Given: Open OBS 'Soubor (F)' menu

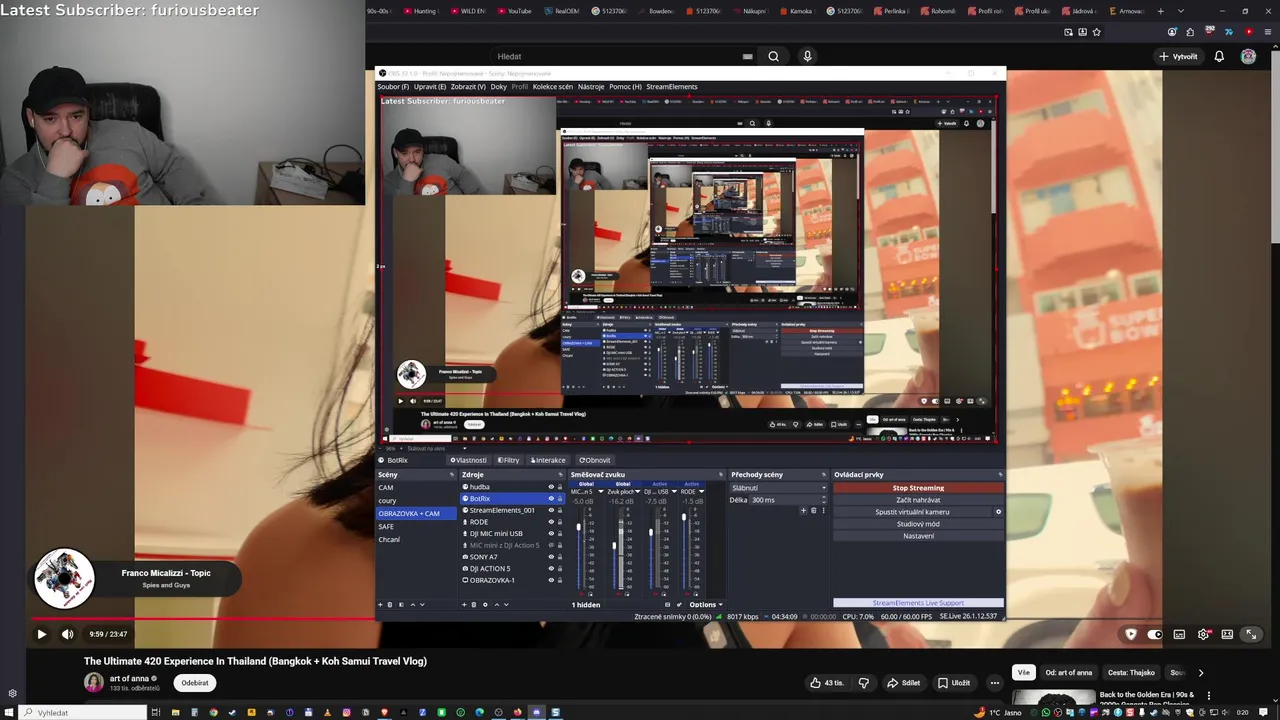Looking at the screenshot, I should click(393, 87).
